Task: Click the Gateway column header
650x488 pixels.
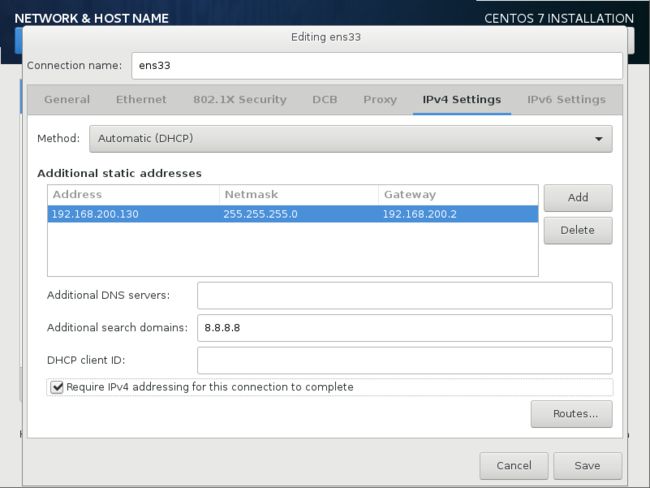Action: pyautogui.click(x=458, y=195)
